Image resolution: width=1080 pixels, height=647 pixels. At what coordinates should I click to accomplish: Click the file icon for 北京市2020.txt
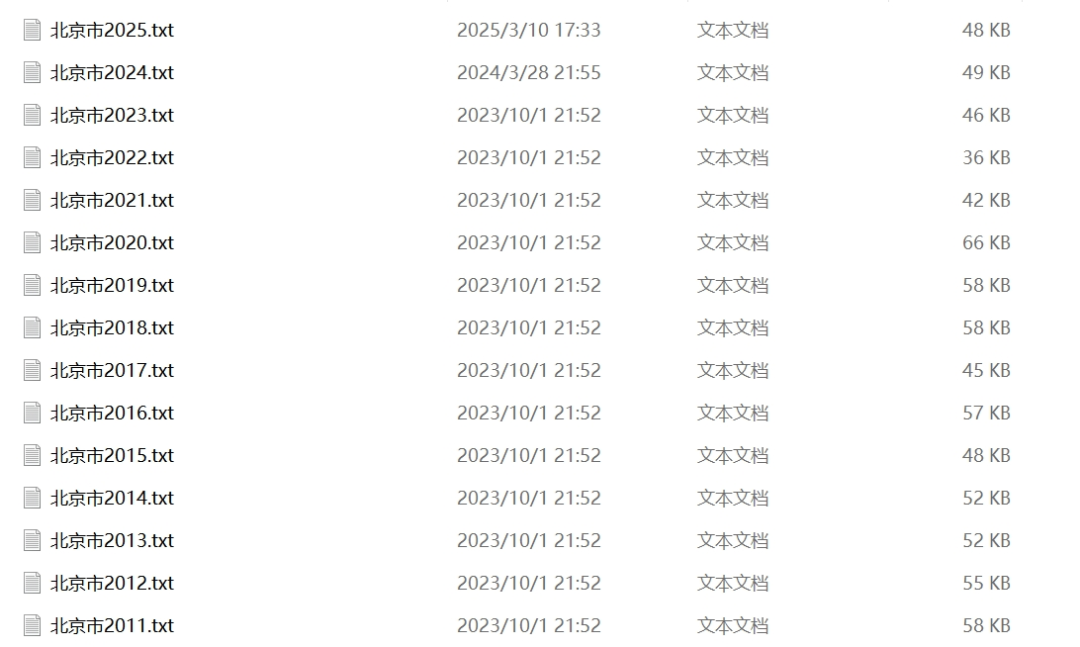[32, 243]
